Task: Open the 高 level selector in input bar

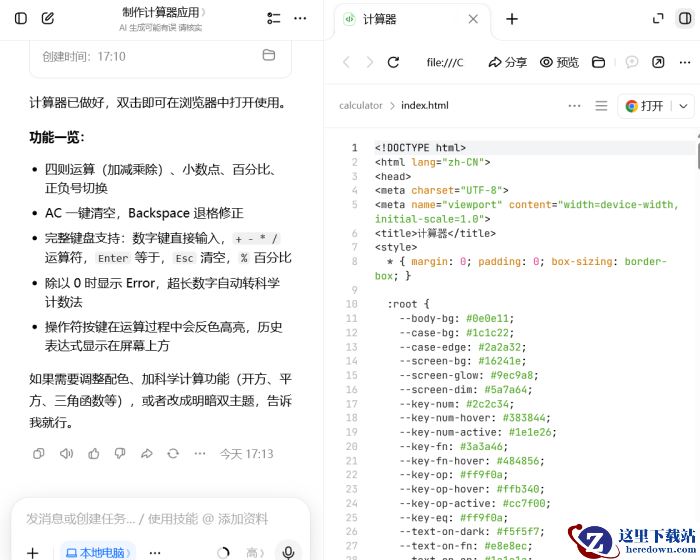Action: [255, 553]
